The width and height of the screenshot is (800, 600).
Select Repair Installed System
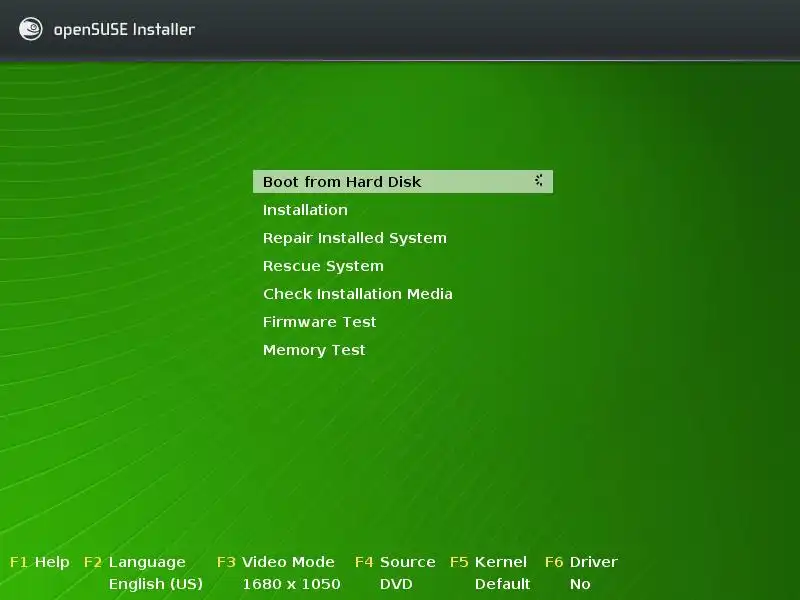pos(355,238)
